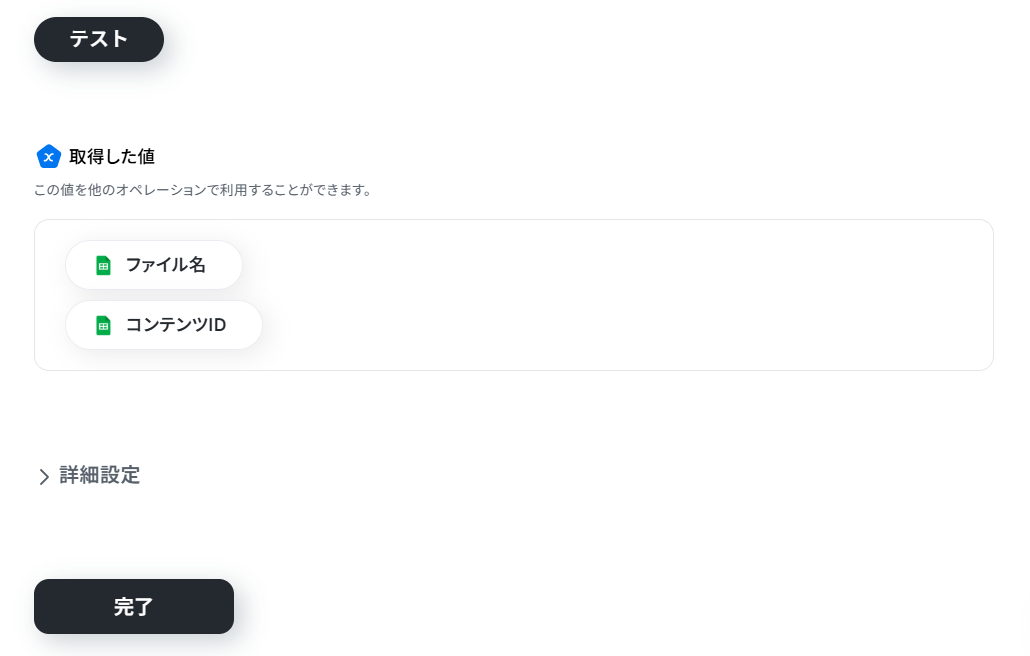
Task: Finish setup with the 完了 button
Action: pos(134,606)
